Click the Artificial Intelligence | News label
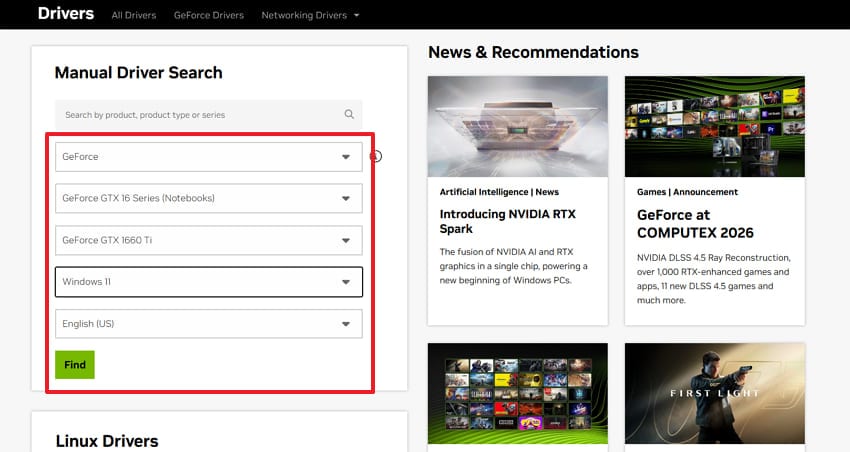 point(499,192)
